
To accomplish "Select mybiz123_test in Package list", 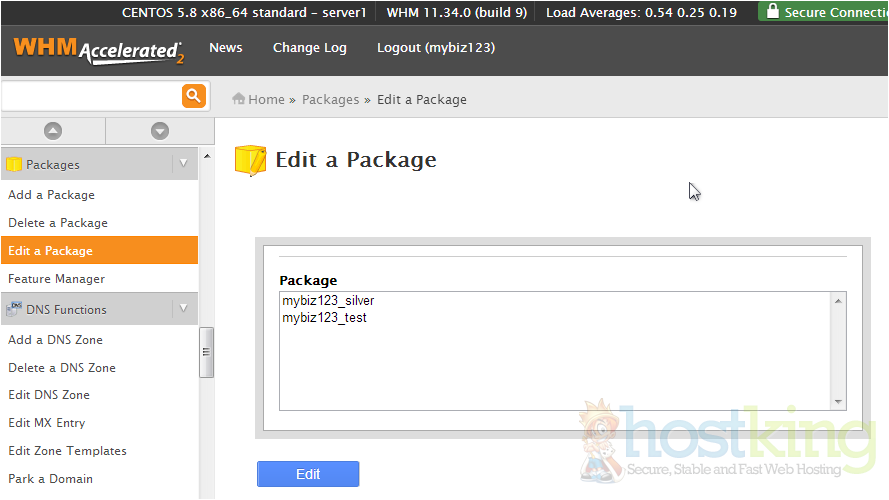I will pos(324,318).
